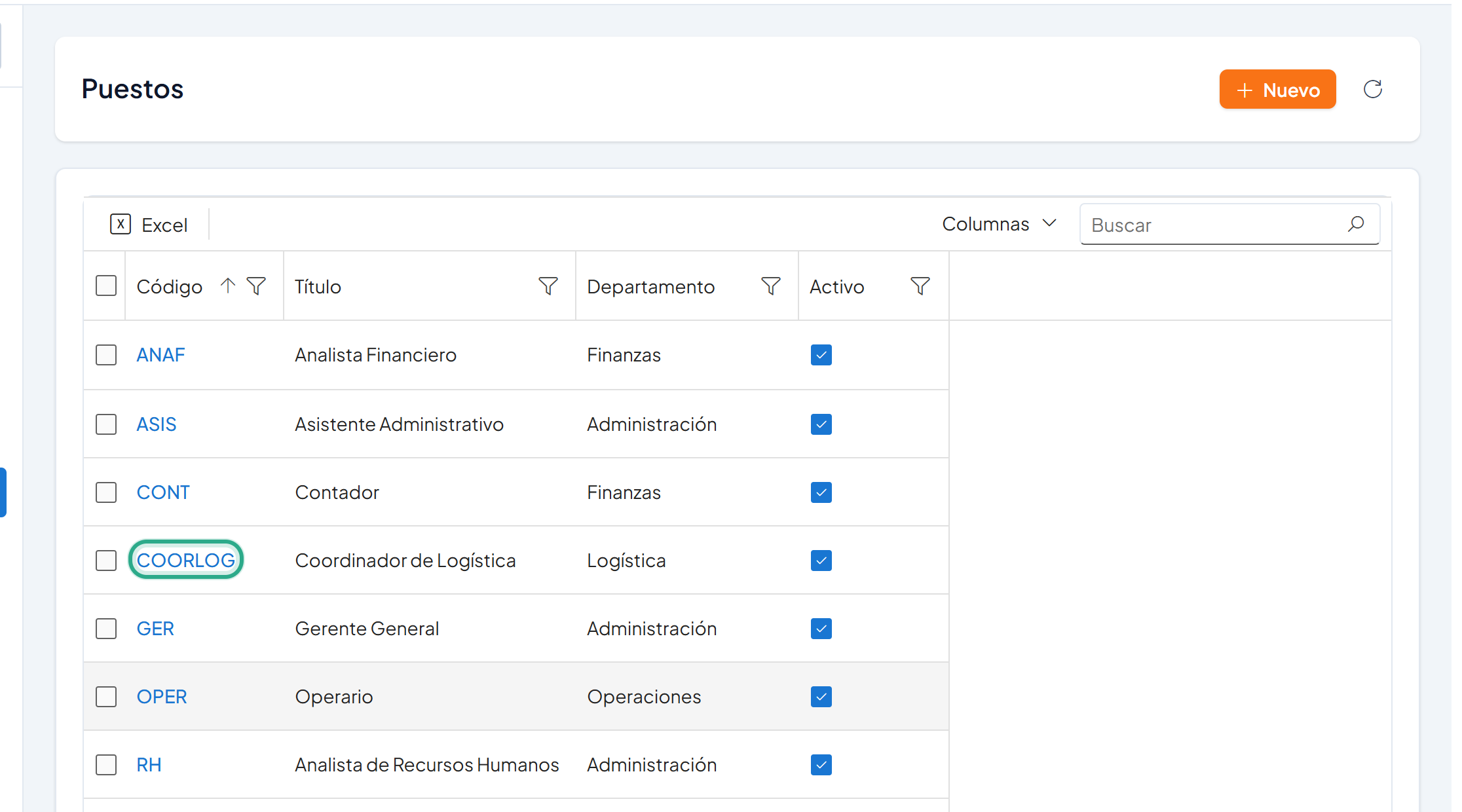Open the Código column filter
This screenshot has height=812, width=1462.
coord(256,286)
